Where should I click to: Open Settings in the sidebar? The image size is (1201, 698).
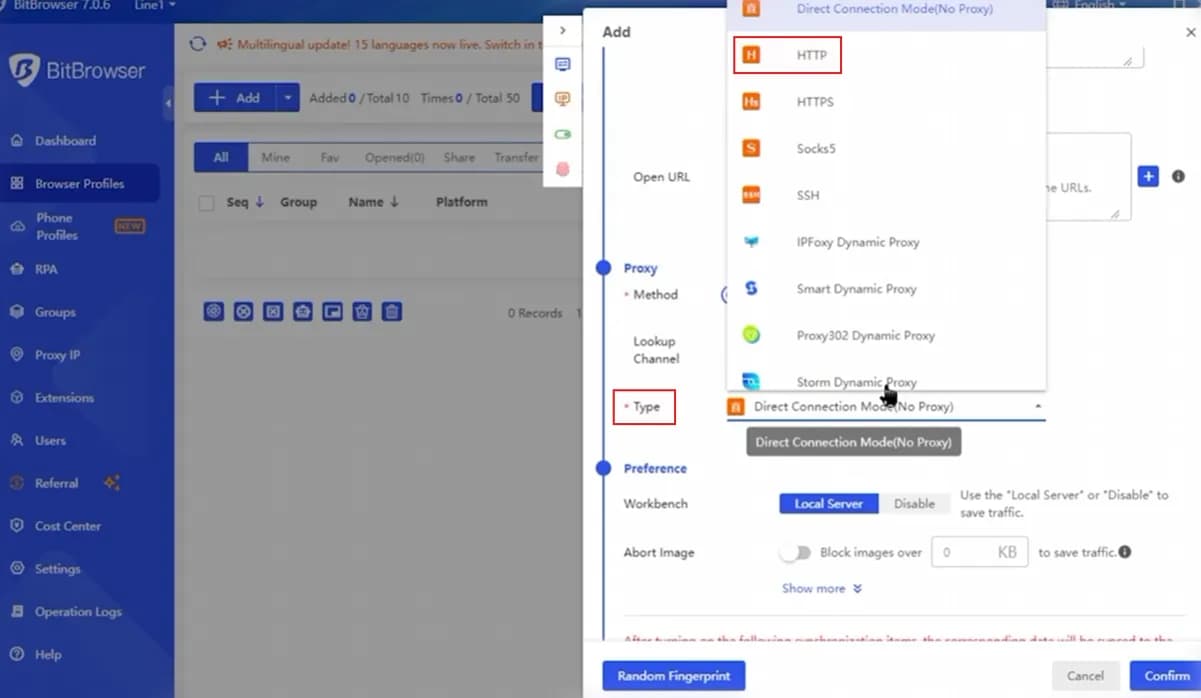click(58, 569)
